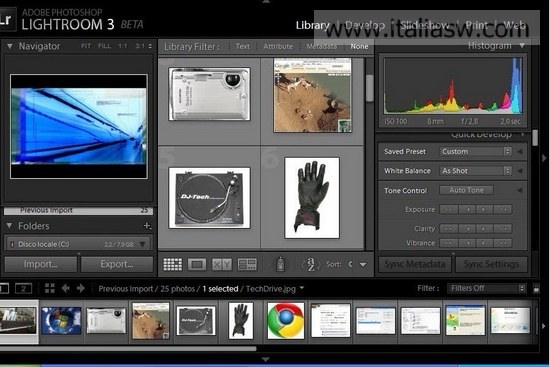Screen dimensions: 550x367
Task: Click the Import button
Action: click(41, 264)
